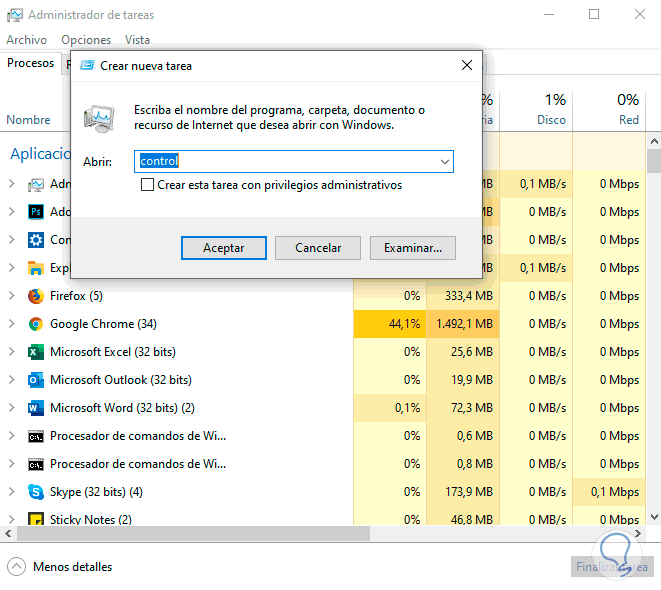This screenshot has width=661, height=590.
Task: Click the Firefox icon in process list
Action: tap(36, 296)
